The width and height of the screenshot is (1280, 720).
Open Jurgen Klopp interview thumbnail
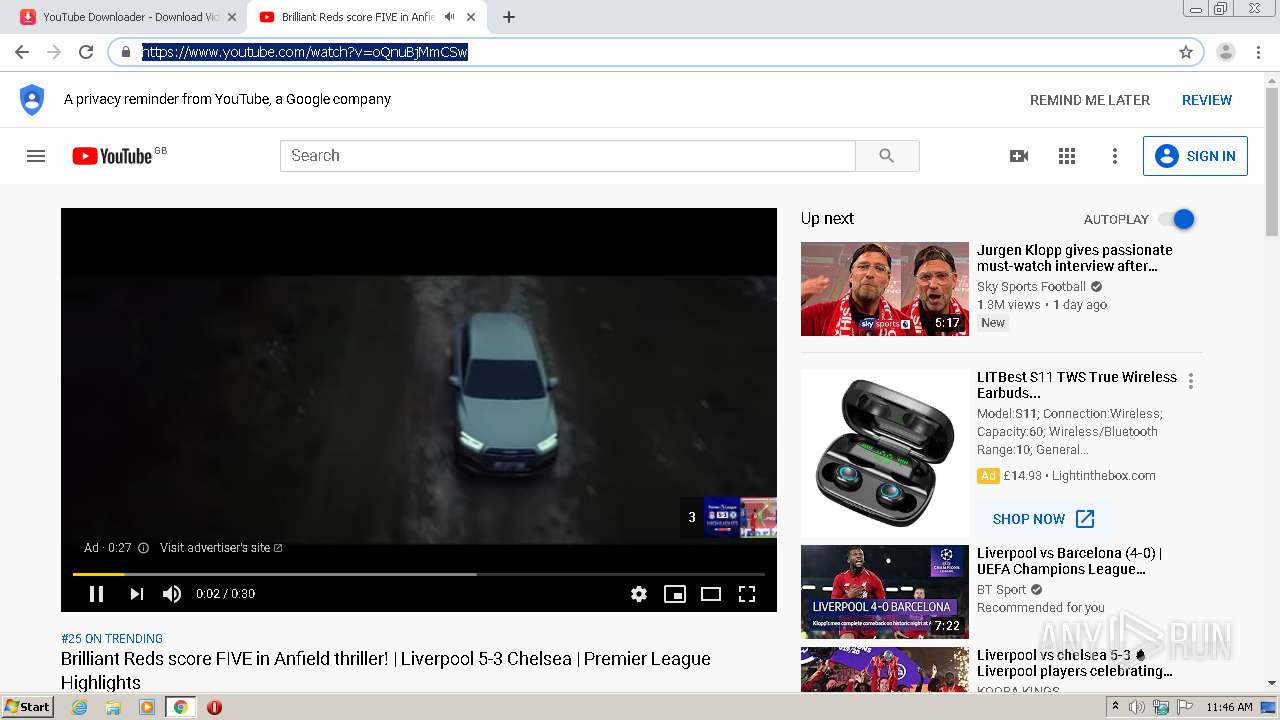tap(885, 289)
